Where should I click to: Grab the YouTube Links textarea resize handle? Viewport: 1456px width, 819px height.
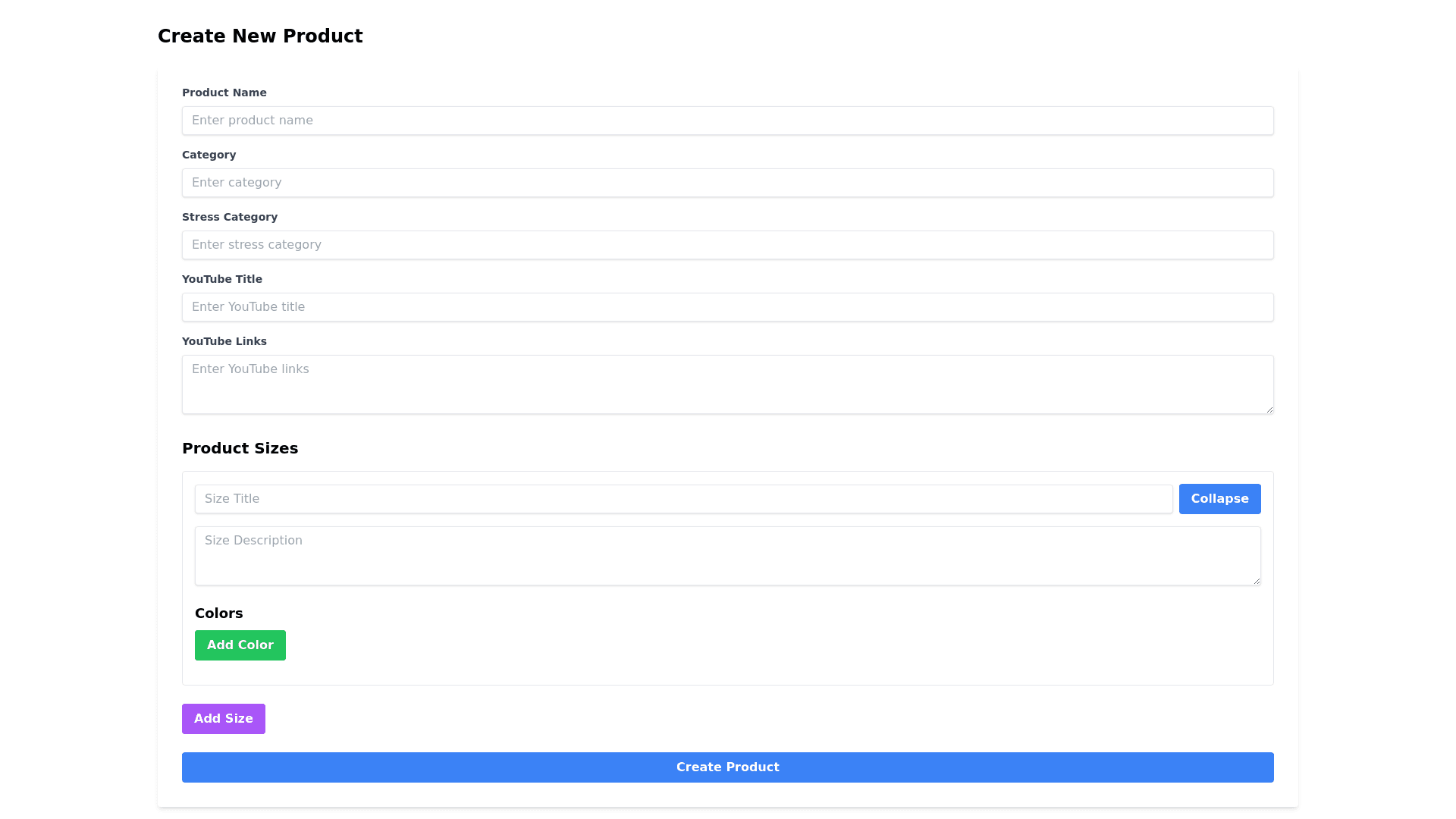1269,409
